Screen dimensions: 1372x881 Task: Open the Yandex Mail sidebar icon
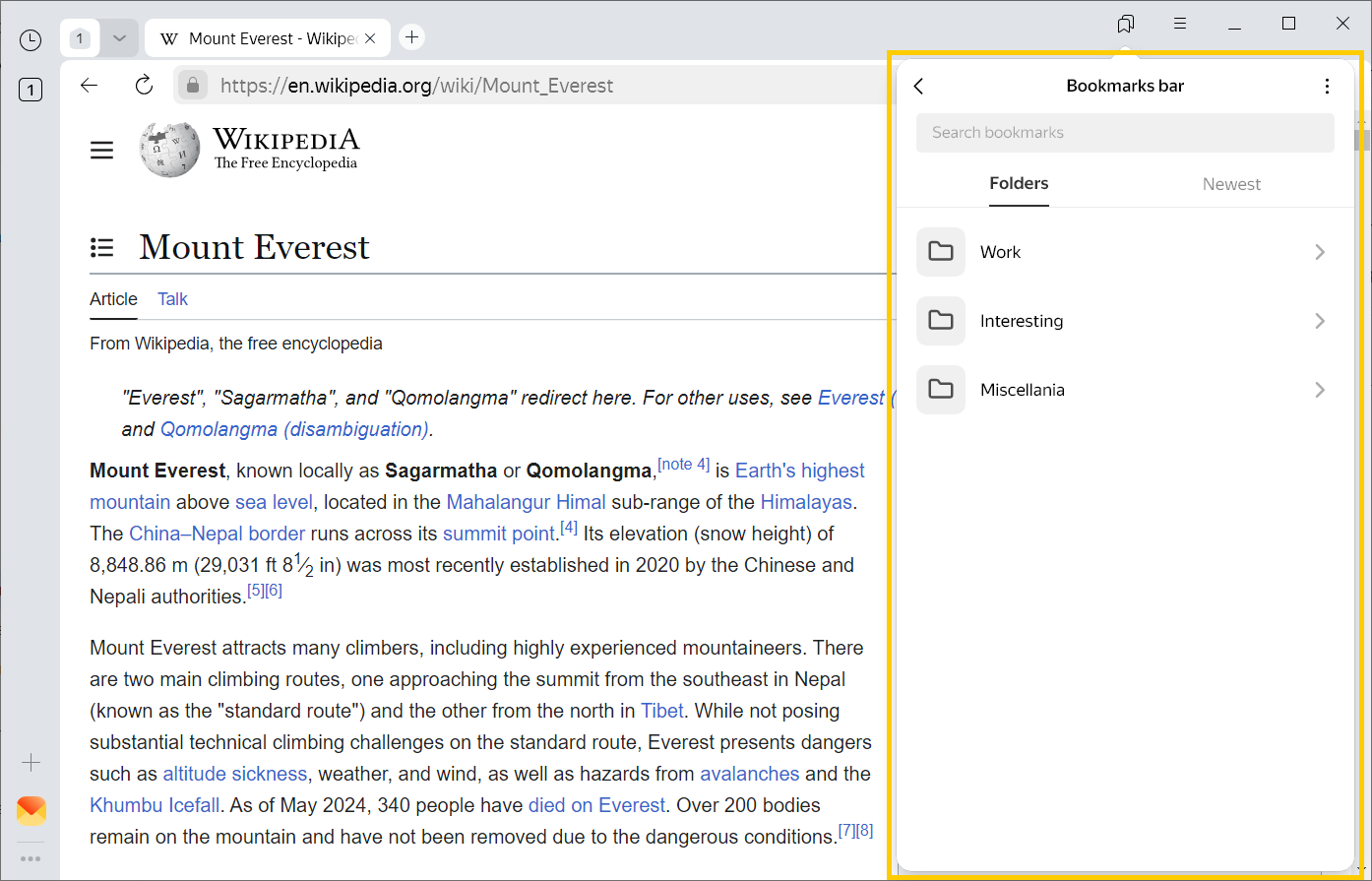pos(31,810)
